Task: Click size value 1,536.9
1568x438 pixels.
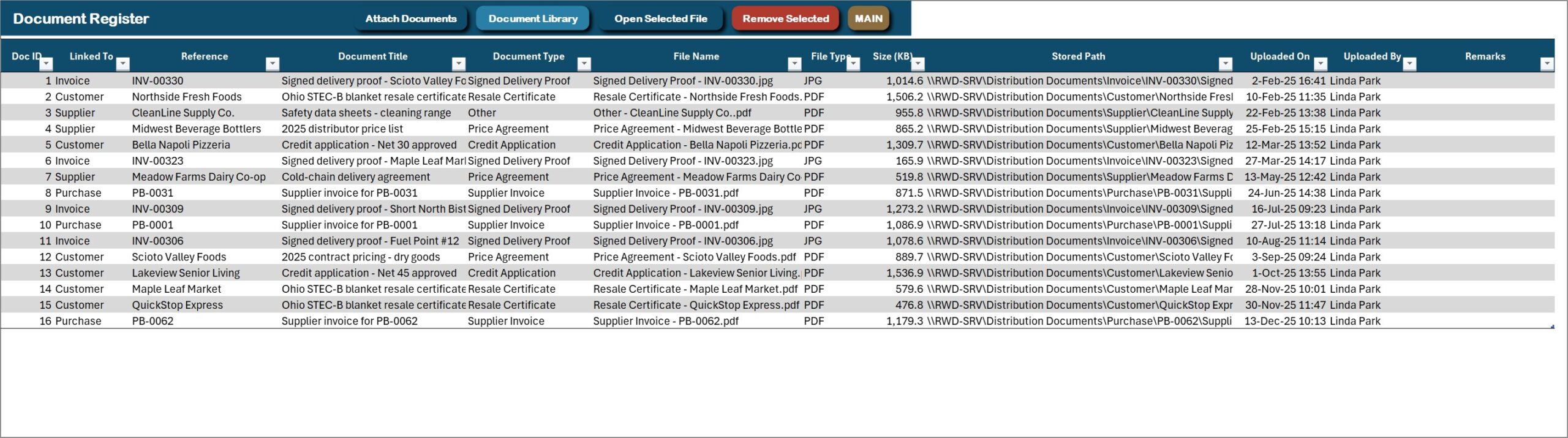Action: click(x=893, y=273)
